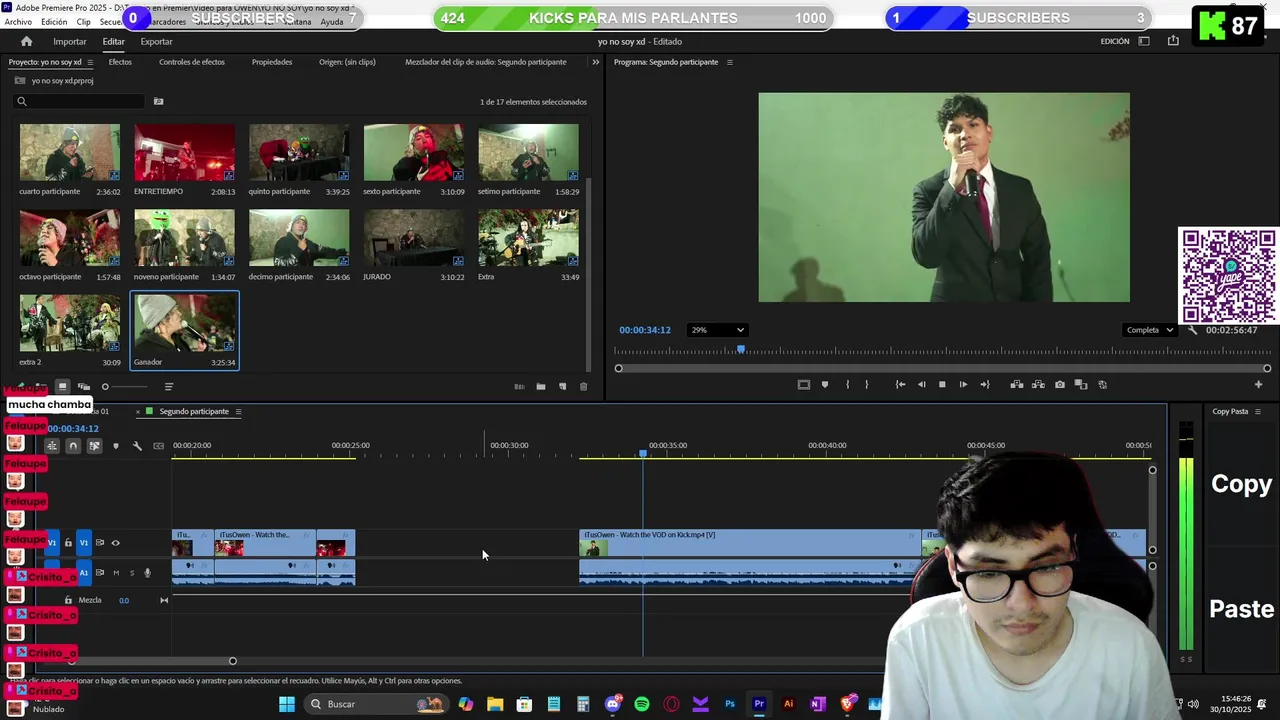The width and height of the screenshot is (1280, 720).
Task: Add a marker in Program monitor
Action: coord(824,384)
